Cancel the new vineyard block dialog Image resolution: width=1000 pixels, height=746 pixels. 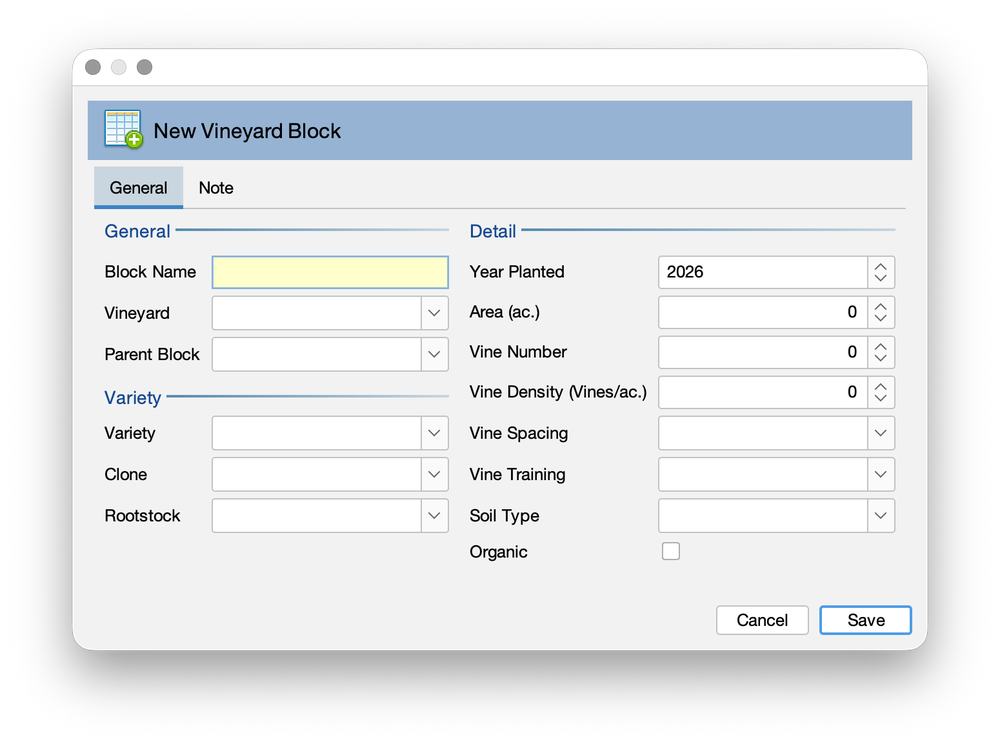click(x=762, y=620)
